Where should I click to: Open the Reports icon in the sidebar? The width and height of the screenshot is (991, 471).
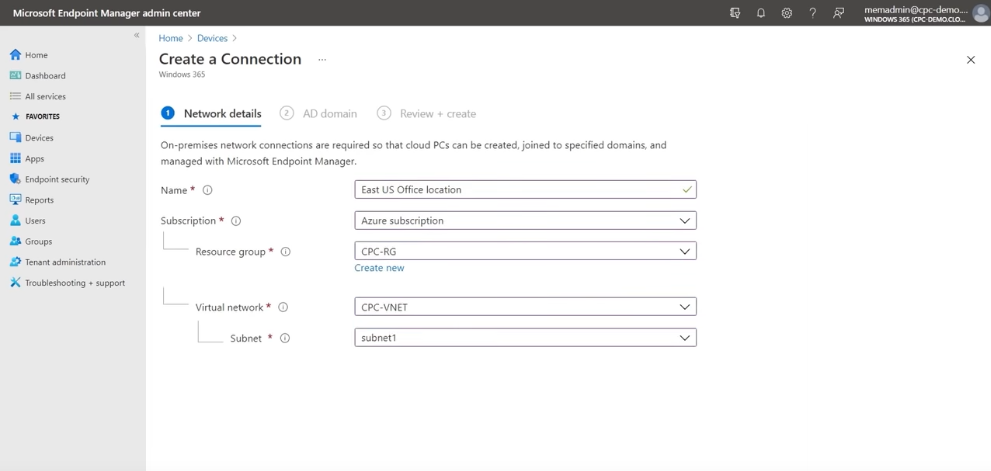coord(15,199)
